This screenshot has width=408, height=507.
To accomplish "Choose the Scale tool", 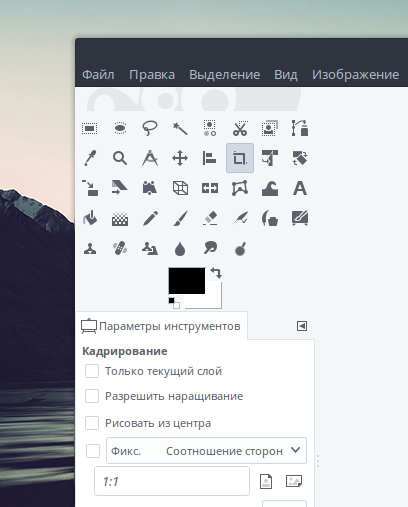I will 90,188.
